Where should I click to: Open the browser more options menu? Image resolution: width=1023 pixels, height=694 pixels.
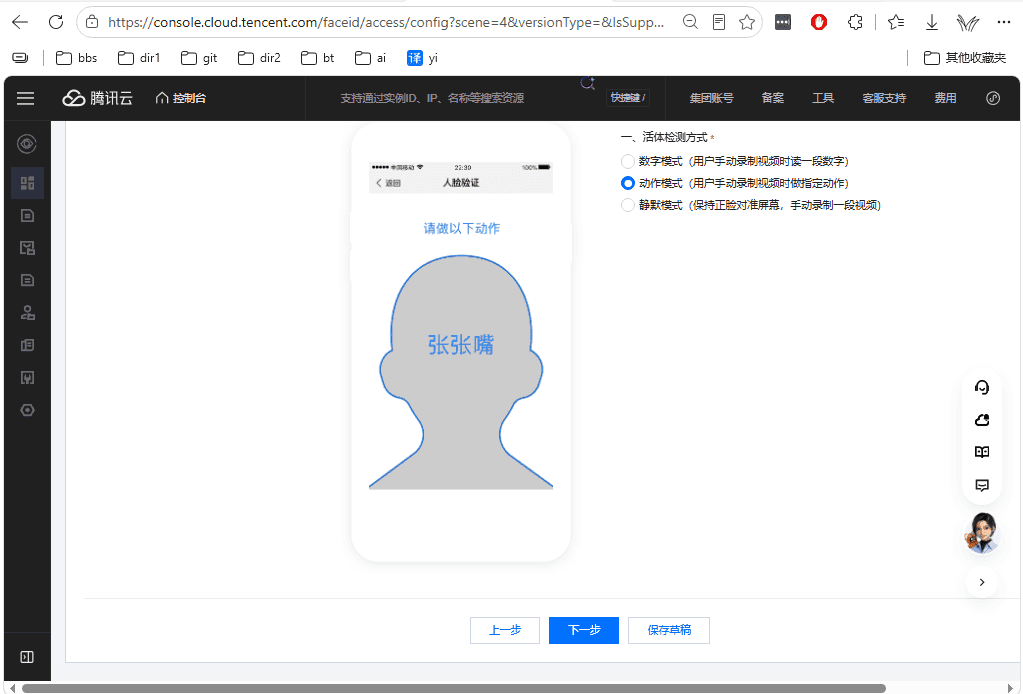pos(1003,22)
